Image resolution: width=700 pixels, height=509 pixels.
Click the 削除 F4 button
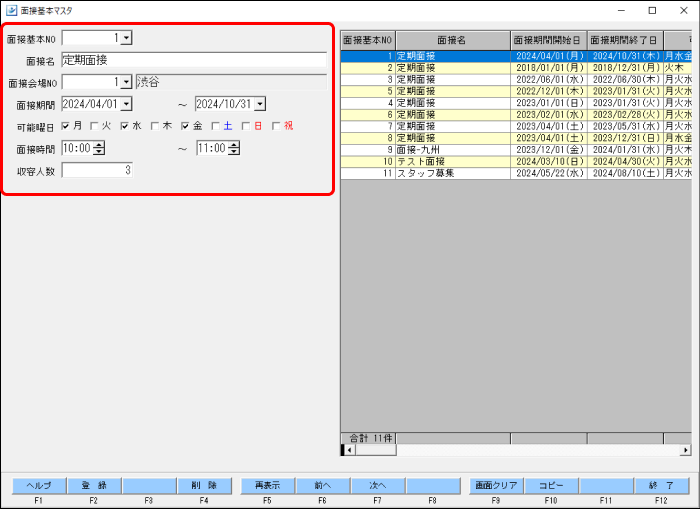pos(204,486)
